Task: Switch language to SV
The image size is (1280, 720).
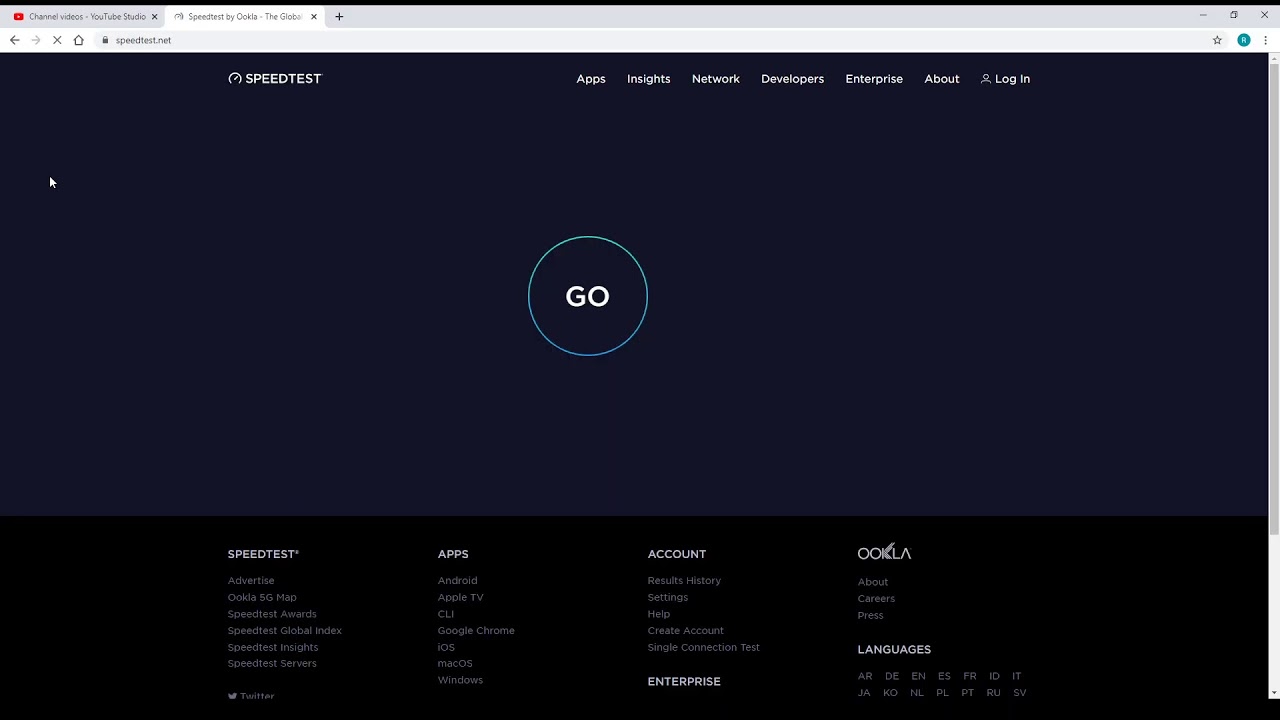Action: click(x=1020, y=692)
